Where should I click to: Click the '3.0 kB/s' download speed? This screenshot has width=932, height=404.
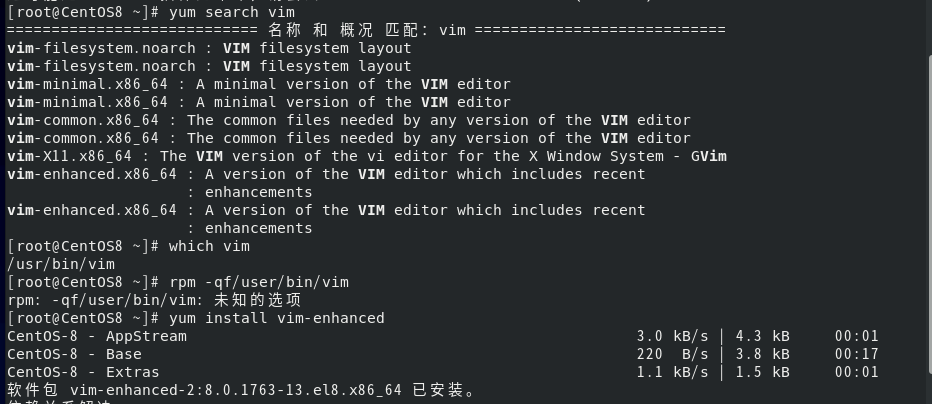(672, 336)
